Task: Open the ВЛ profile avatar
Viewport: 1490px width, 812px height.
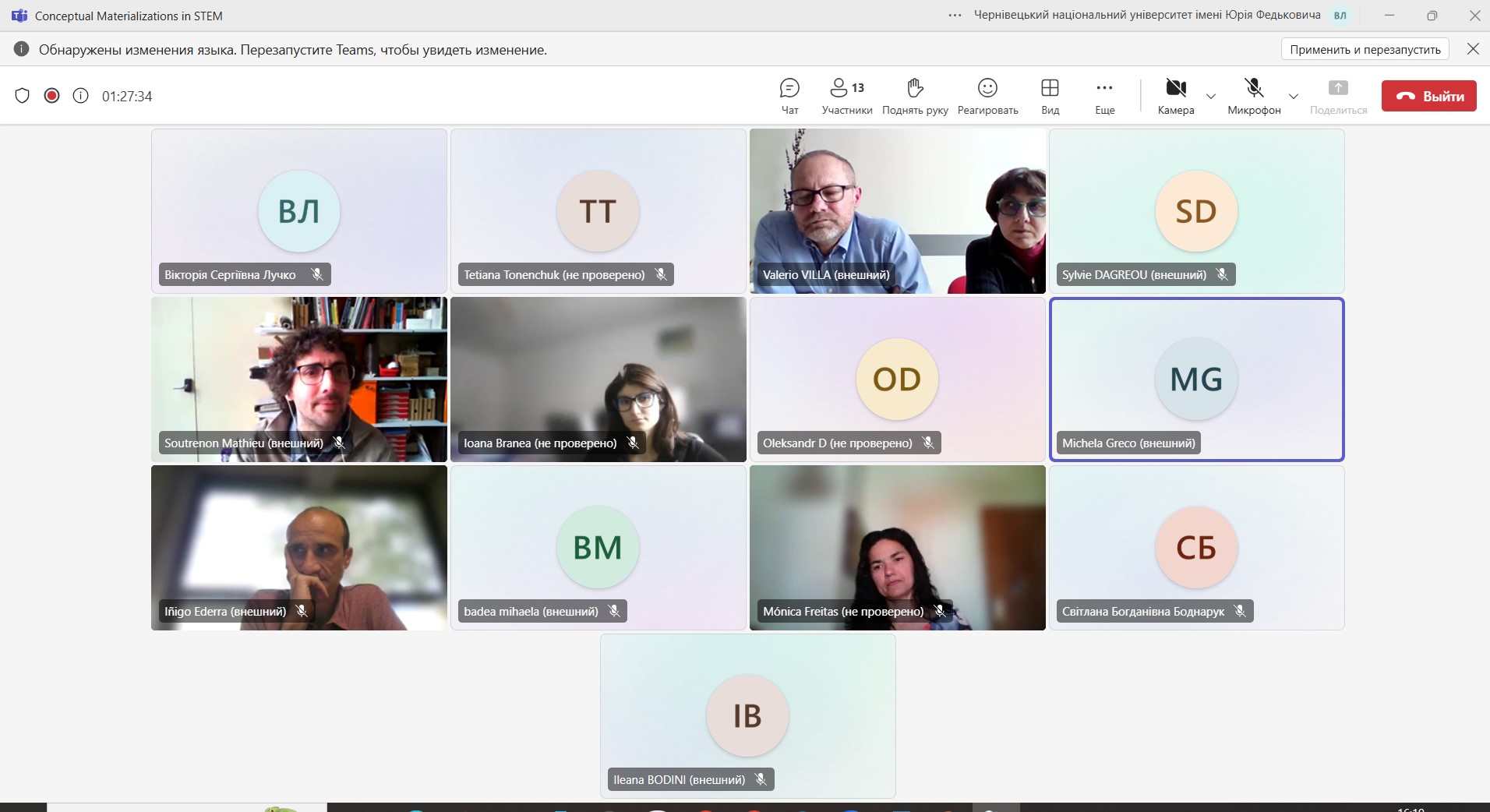Action: 1340,16
